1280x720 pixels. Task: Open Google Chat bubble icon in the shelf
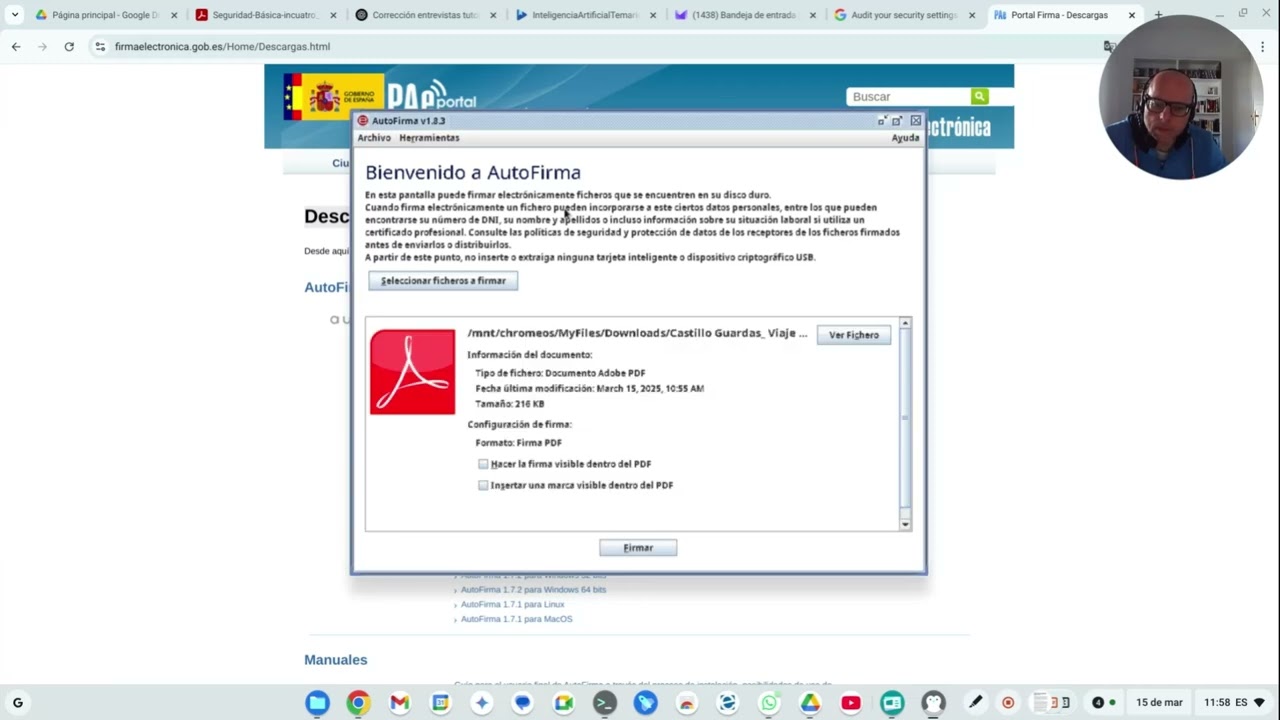(x=522, y=703)
